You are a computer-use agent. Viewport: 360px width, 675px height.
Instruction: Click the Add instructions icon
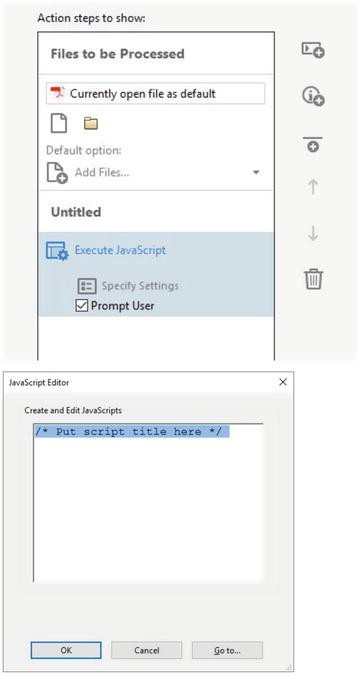coord(313,97)
